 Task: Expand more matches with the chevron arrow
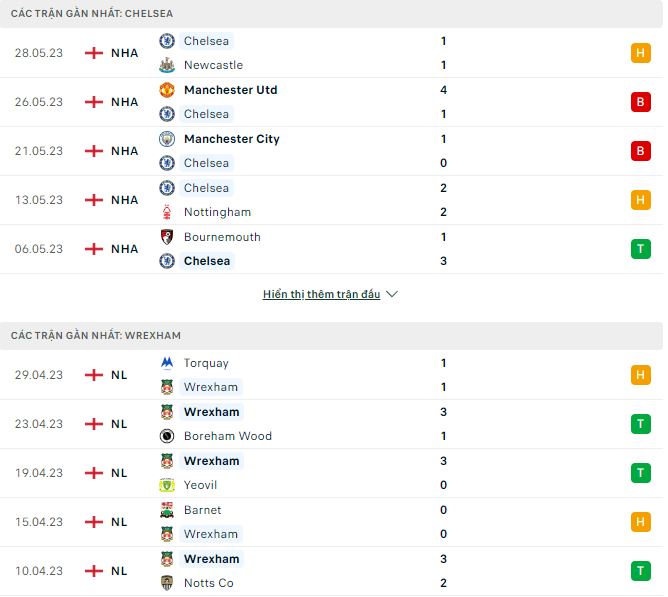[x=392, y=295]
